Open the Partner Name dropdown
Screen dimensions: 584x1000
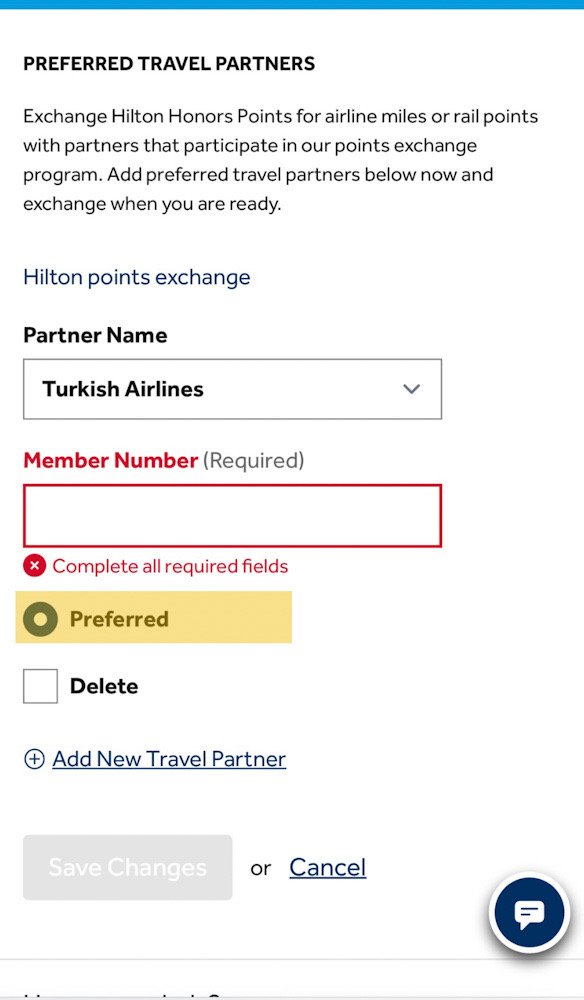point(232,389)
